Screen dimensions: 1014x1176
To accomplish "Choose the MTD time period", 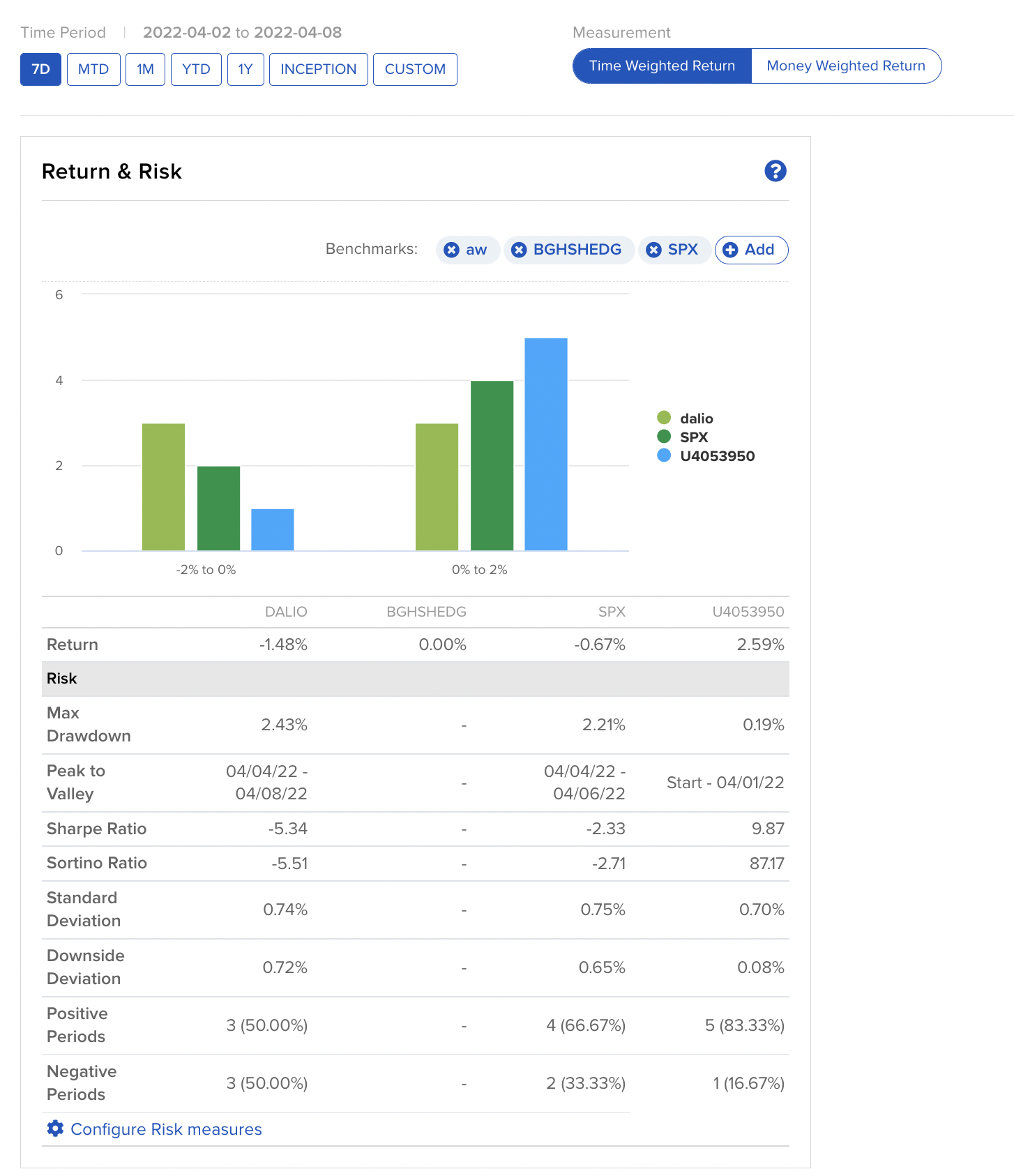I will (x=93, y=70).
